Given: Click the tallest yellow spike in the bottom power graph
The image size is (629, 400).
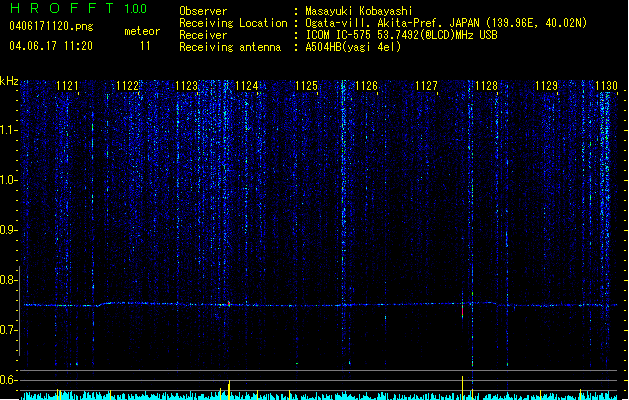Looking at the screenshot, I should pos(463,388).
